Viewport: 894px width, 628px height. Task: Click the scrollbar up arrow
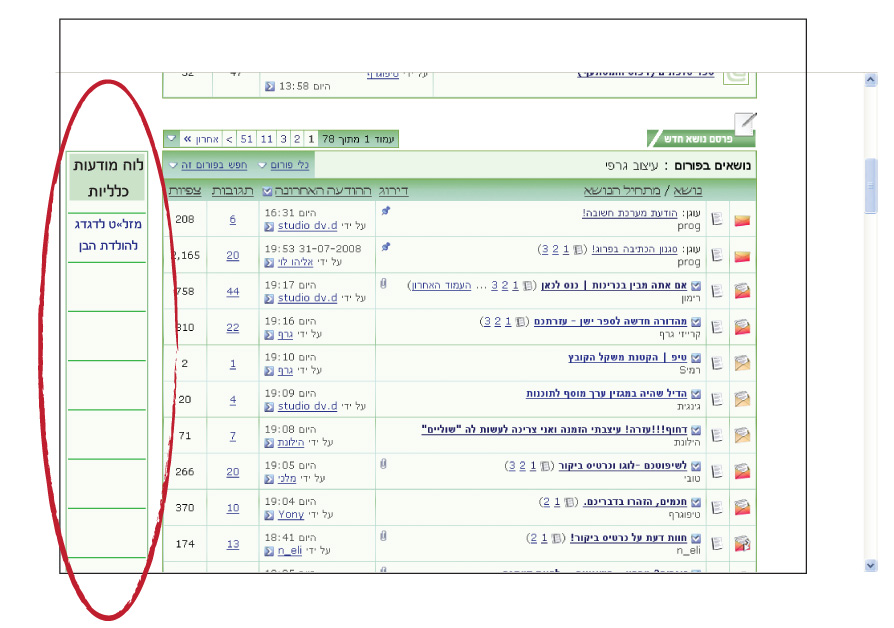click(x=871, y=79)
